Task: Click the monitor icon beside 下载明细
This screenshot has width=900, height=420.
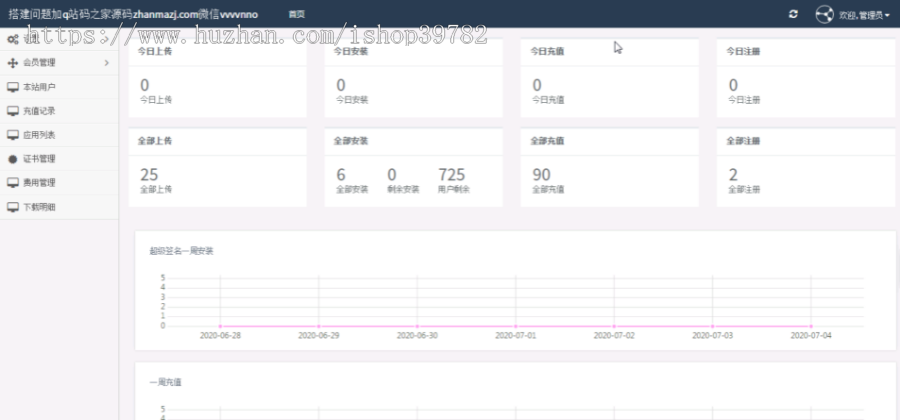Action: pyautogui.click(x=12, y=207)
